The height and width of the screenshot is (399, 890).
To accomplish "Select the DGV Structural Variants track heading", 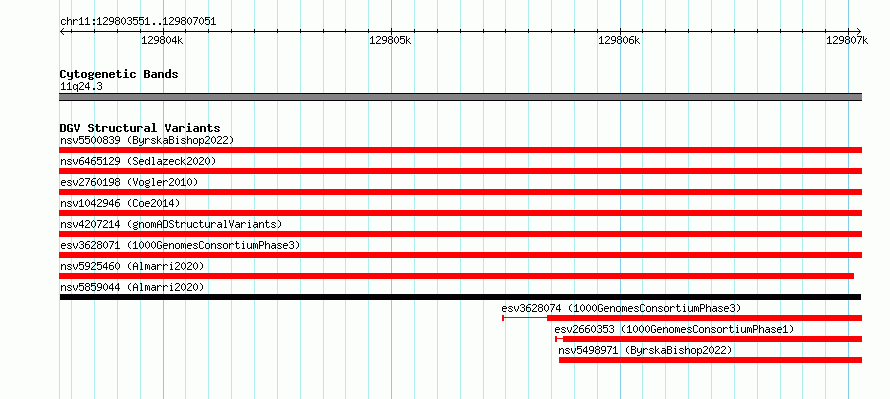I will click(140, 128).
